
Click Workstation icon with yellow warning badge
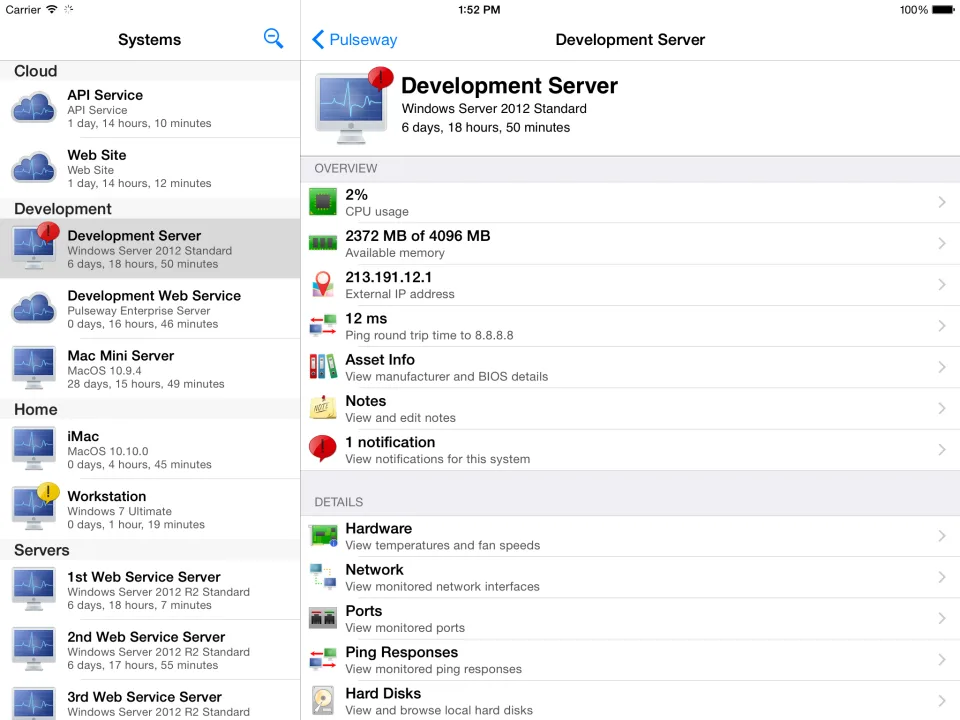point(35,507)
